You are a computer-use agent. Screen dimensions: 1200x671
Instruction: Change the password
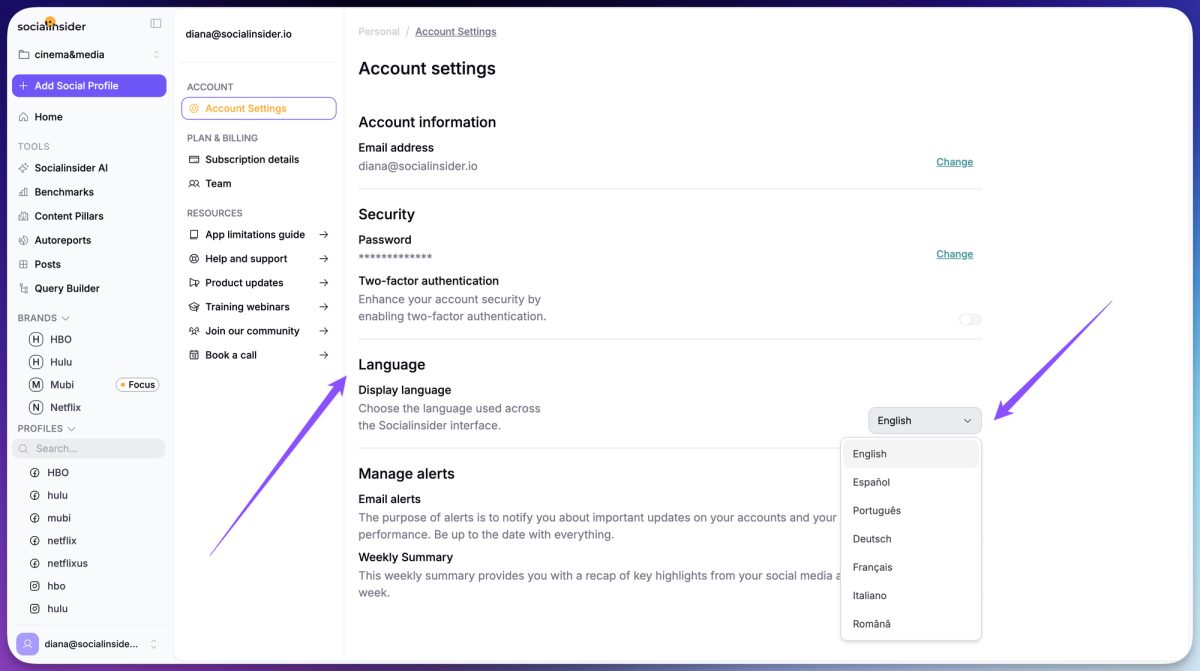[x=954, y=254]
